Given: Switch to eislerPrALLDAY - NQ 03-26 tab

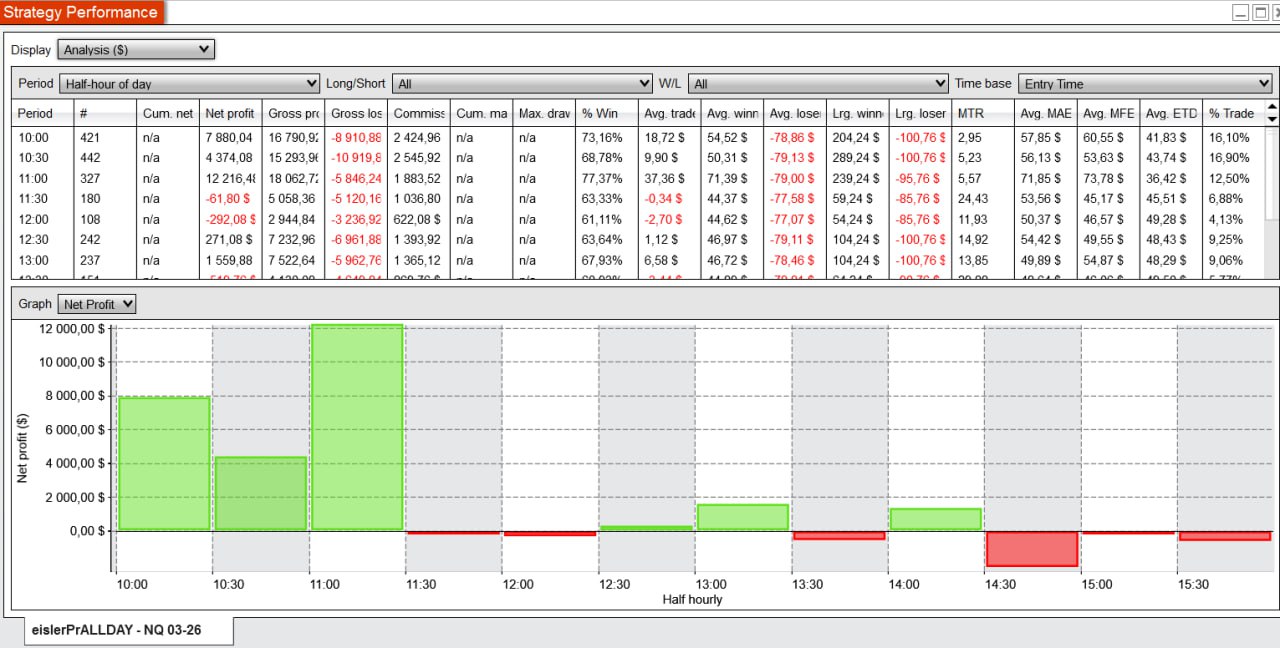Looking at the screenshot, I should coord(128,631).
